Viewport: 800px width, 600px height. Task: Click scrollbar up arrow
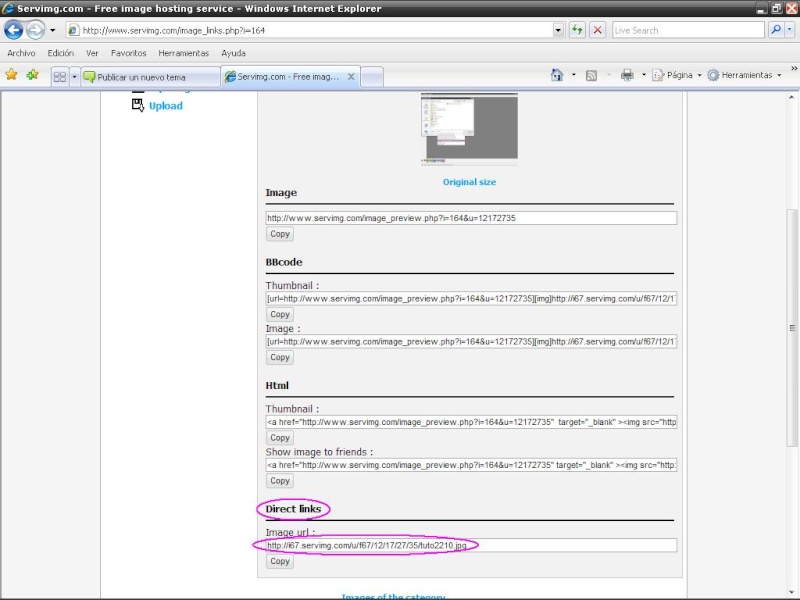point(792,97)
